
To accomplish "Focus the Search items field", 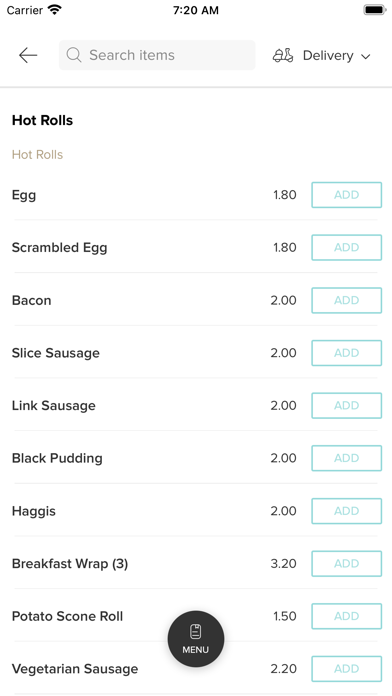I will coord(157,55).
